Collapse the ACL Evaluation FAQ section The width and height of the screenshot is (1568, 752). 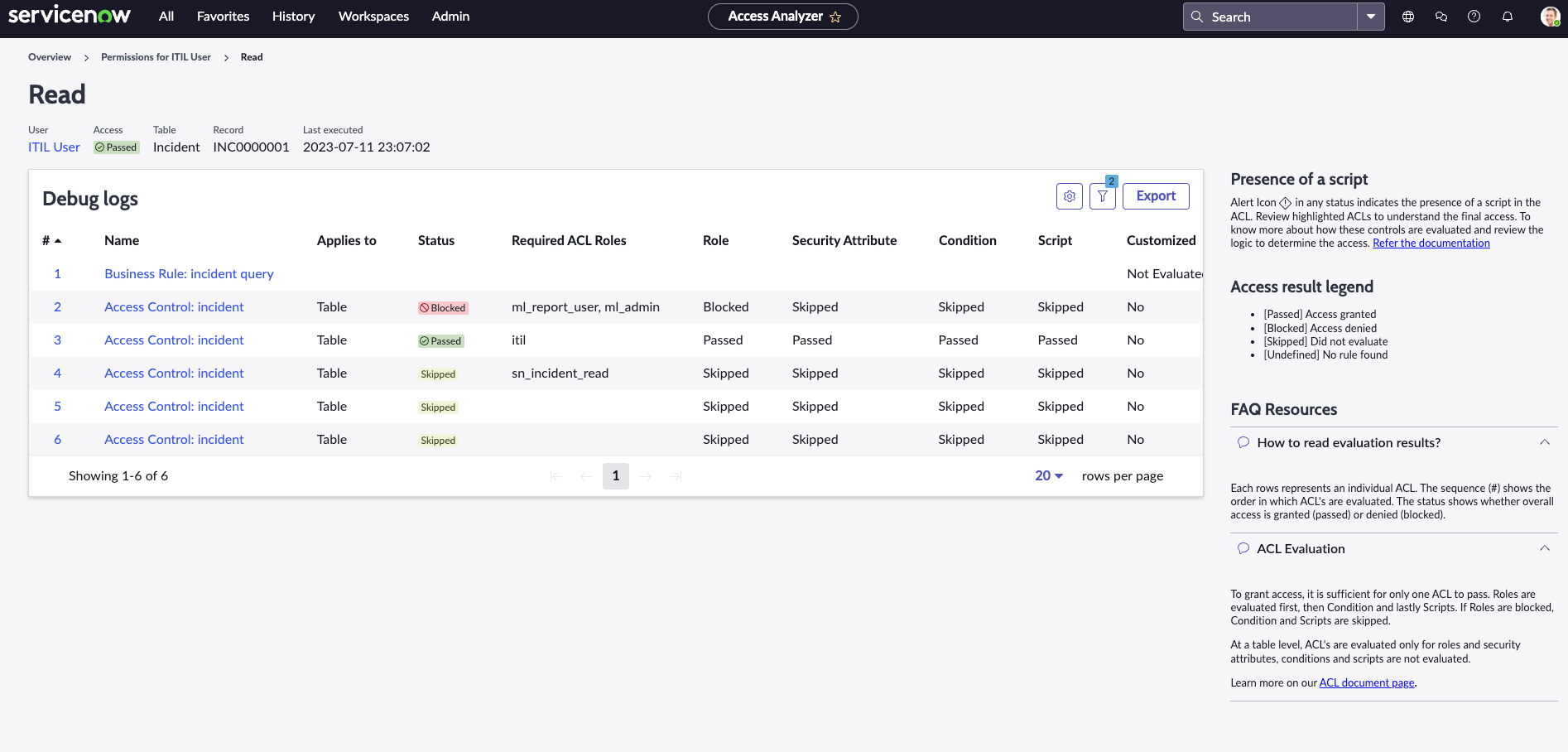(1545, 548)
